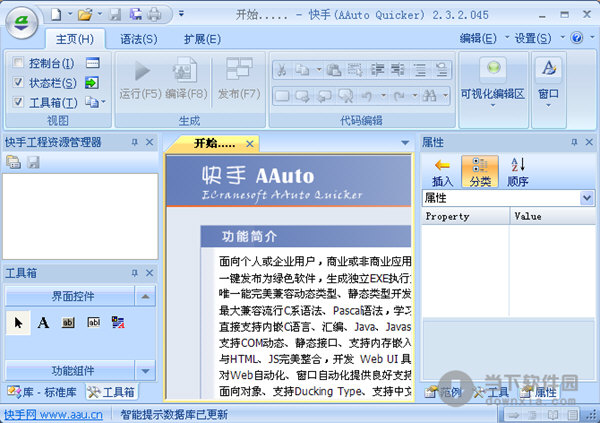Open the 设置(S) menu
Screen dimensions: 600x423
(x=533, y=38)
